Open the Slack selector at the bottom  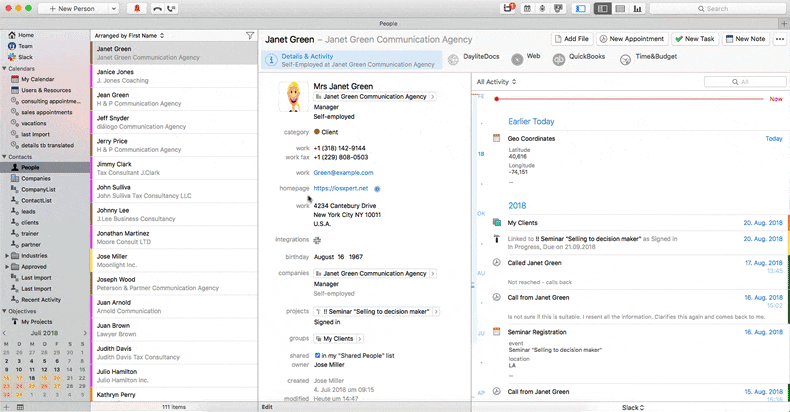click(x=633, y=407)
